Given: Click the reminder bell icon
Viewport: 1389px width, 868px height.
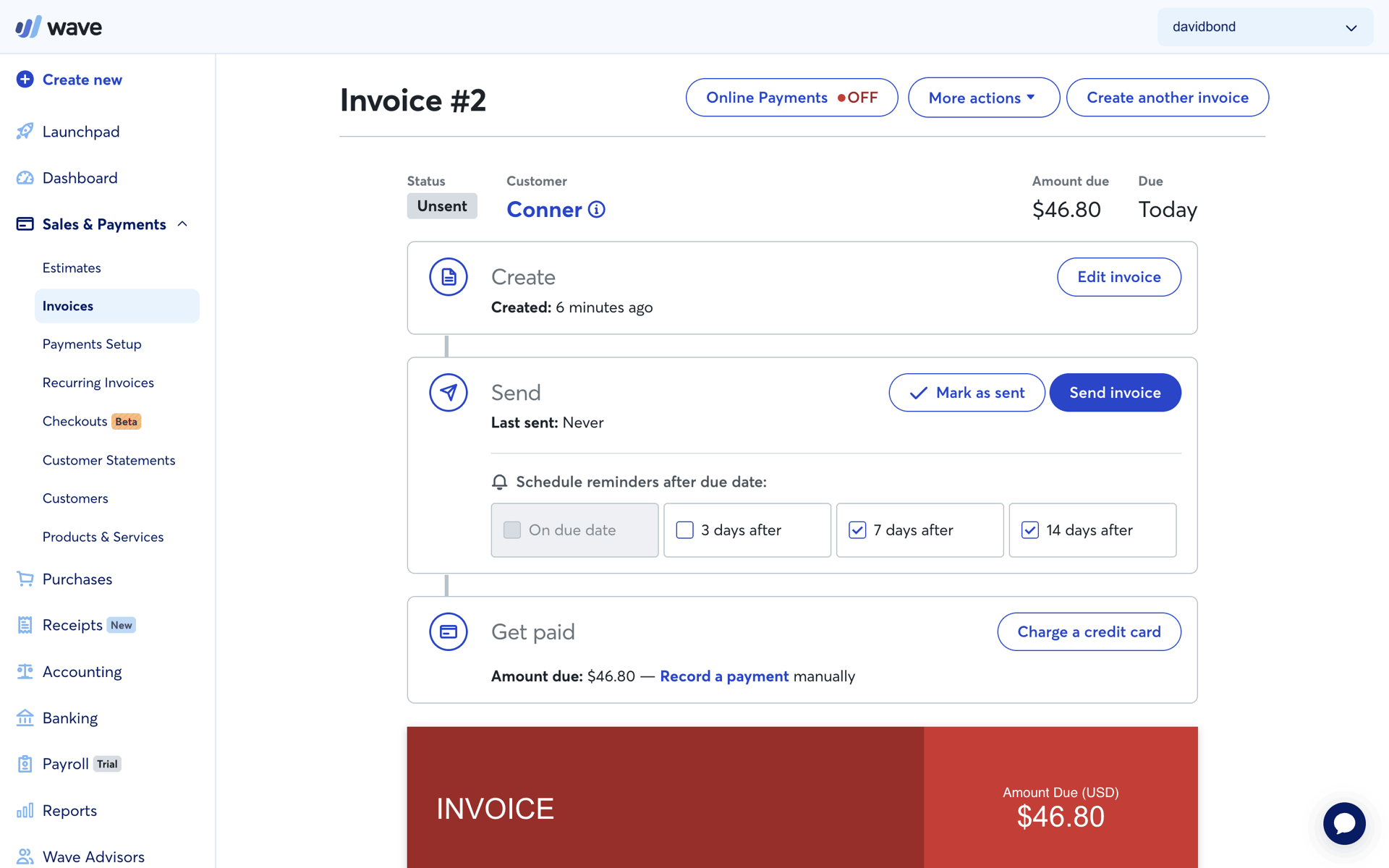Looking at the screenshot, I should click(500, 482).
